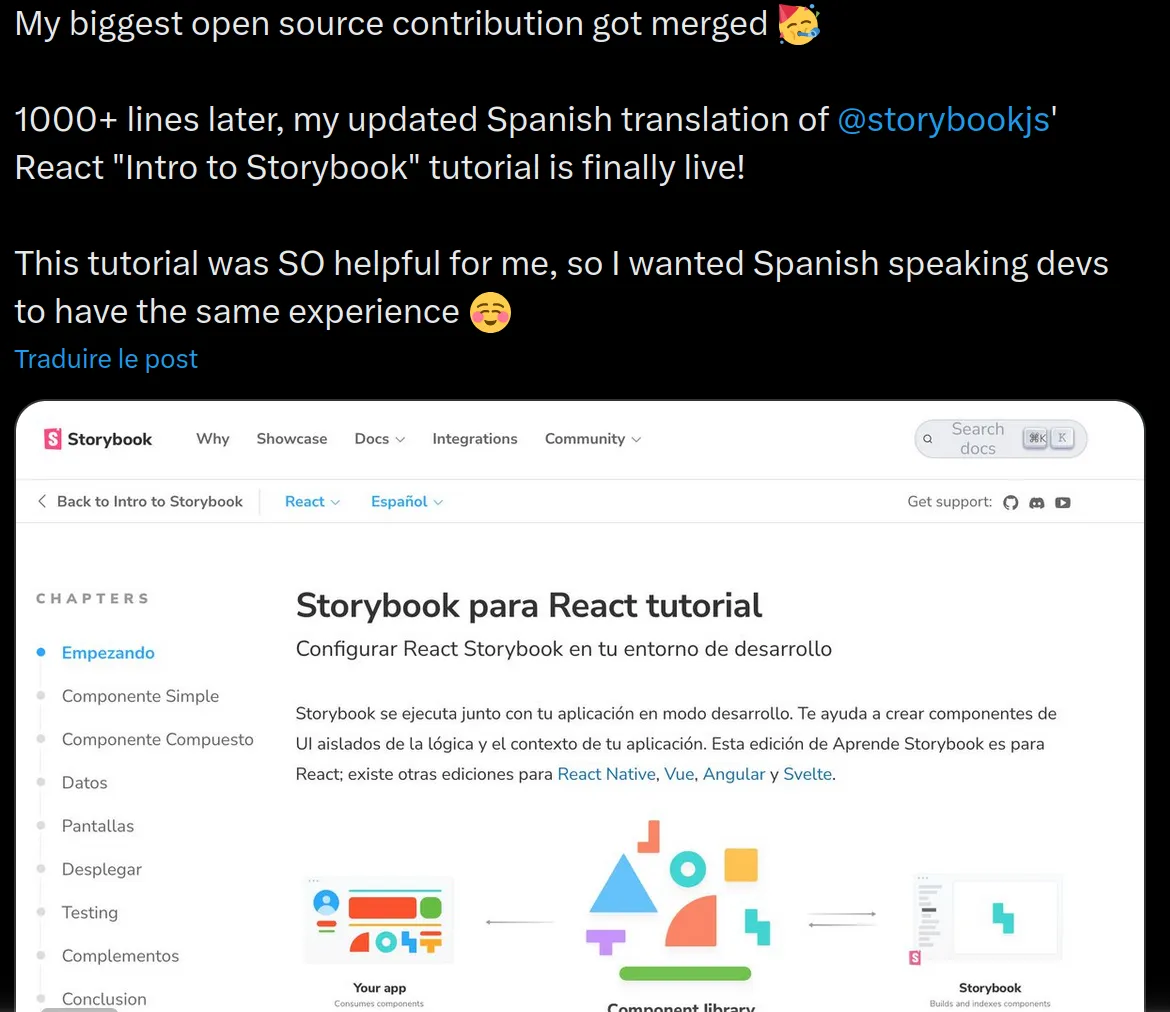
Task: Click the Configurar React Storybook subtitle
Action: coord(563,649)
